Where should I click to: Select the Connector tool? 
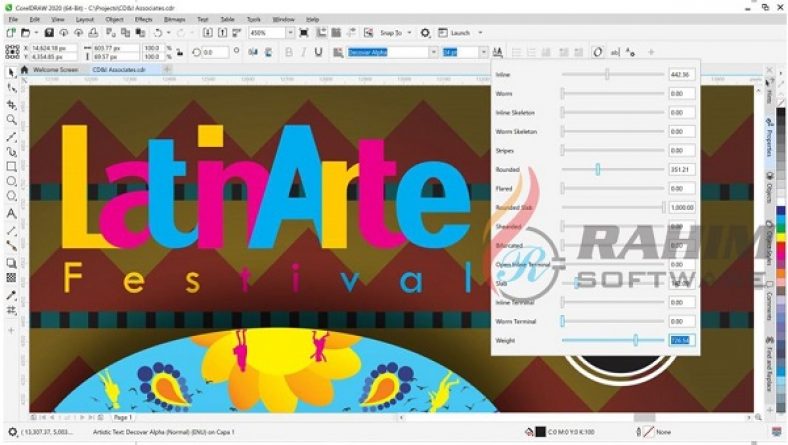pyautogui.click(x=11, y=246)
